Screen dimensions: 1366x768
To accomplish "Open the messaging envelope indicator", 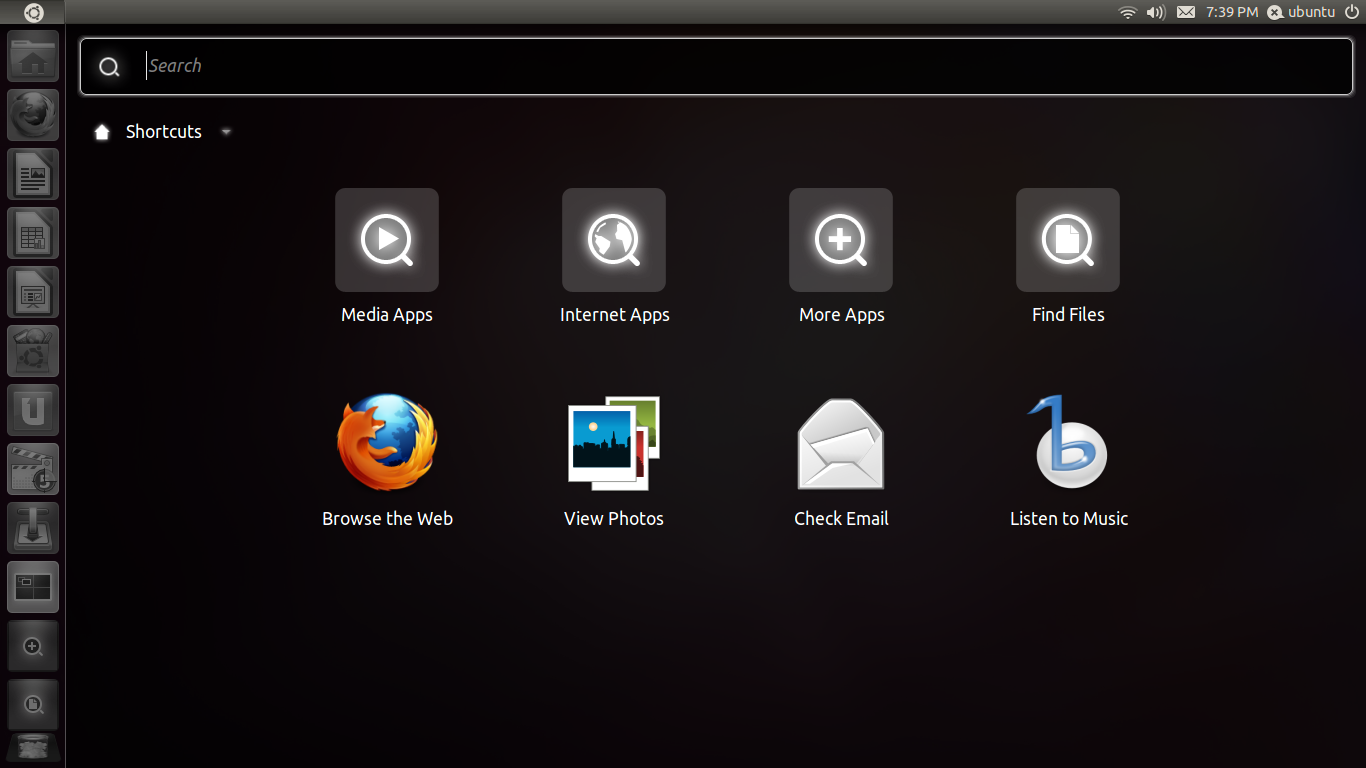I will (1186, 12).
